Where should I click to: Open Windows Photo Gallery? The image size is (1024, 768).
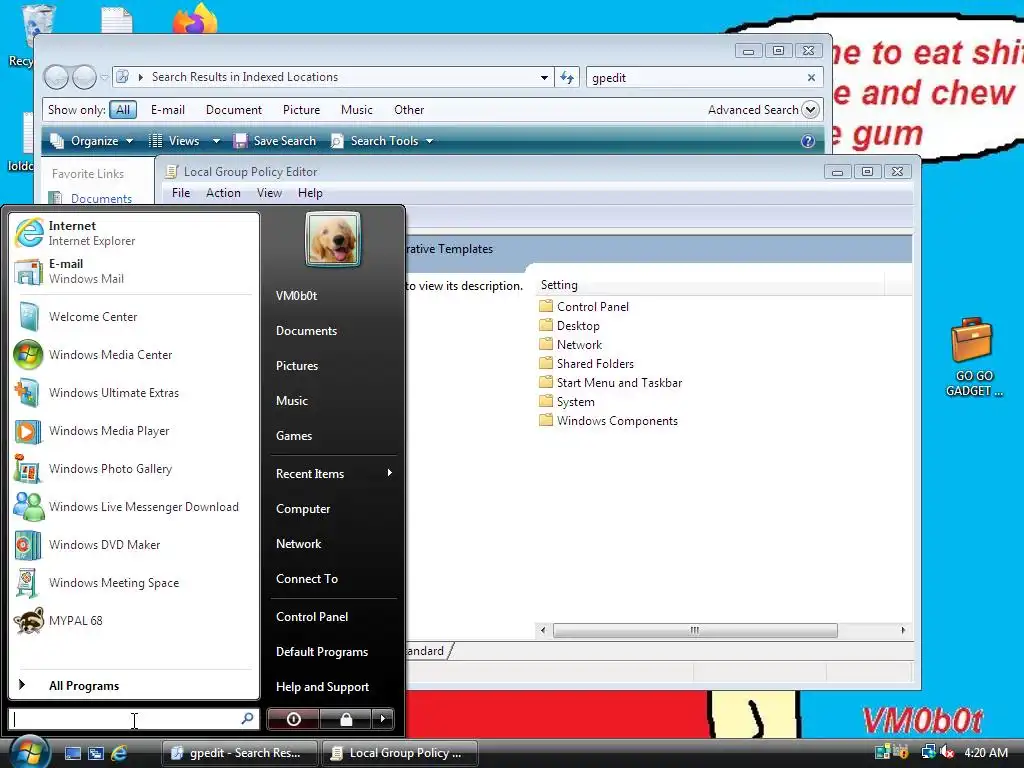pyautogui.click(x=134, y=468)
